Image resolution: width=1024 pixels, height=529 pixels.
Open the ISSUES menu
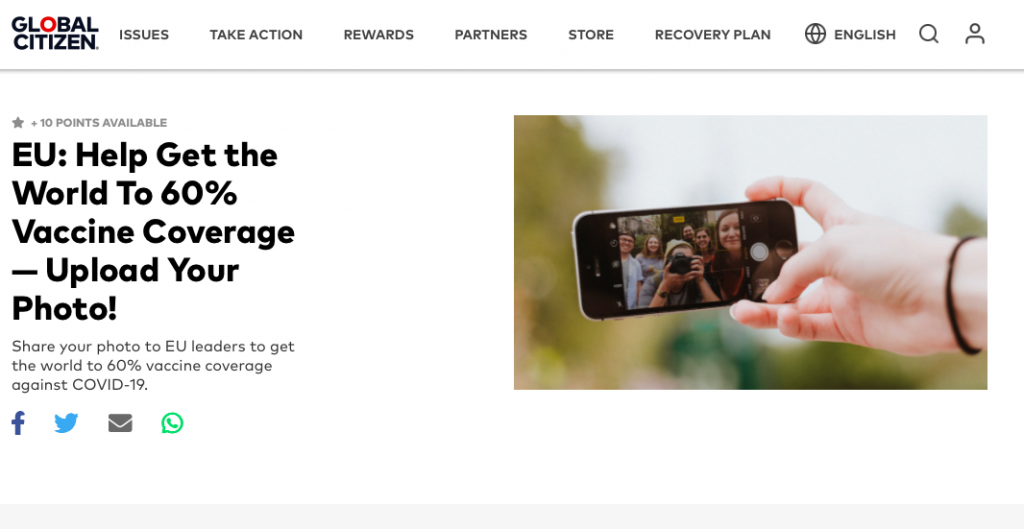point(144,35)
